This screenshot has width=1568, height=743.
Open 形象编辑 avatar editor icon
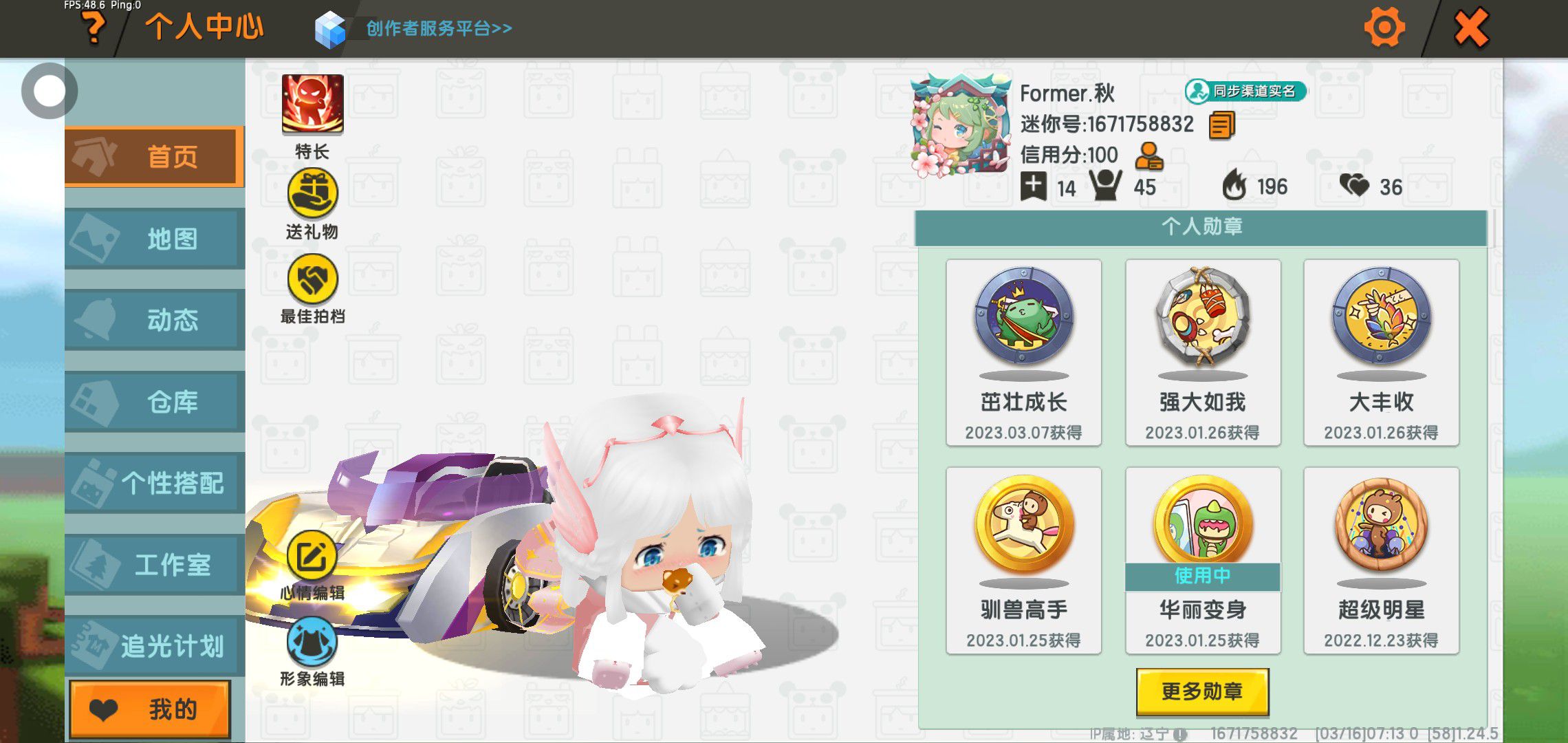[x=312, y=642]
